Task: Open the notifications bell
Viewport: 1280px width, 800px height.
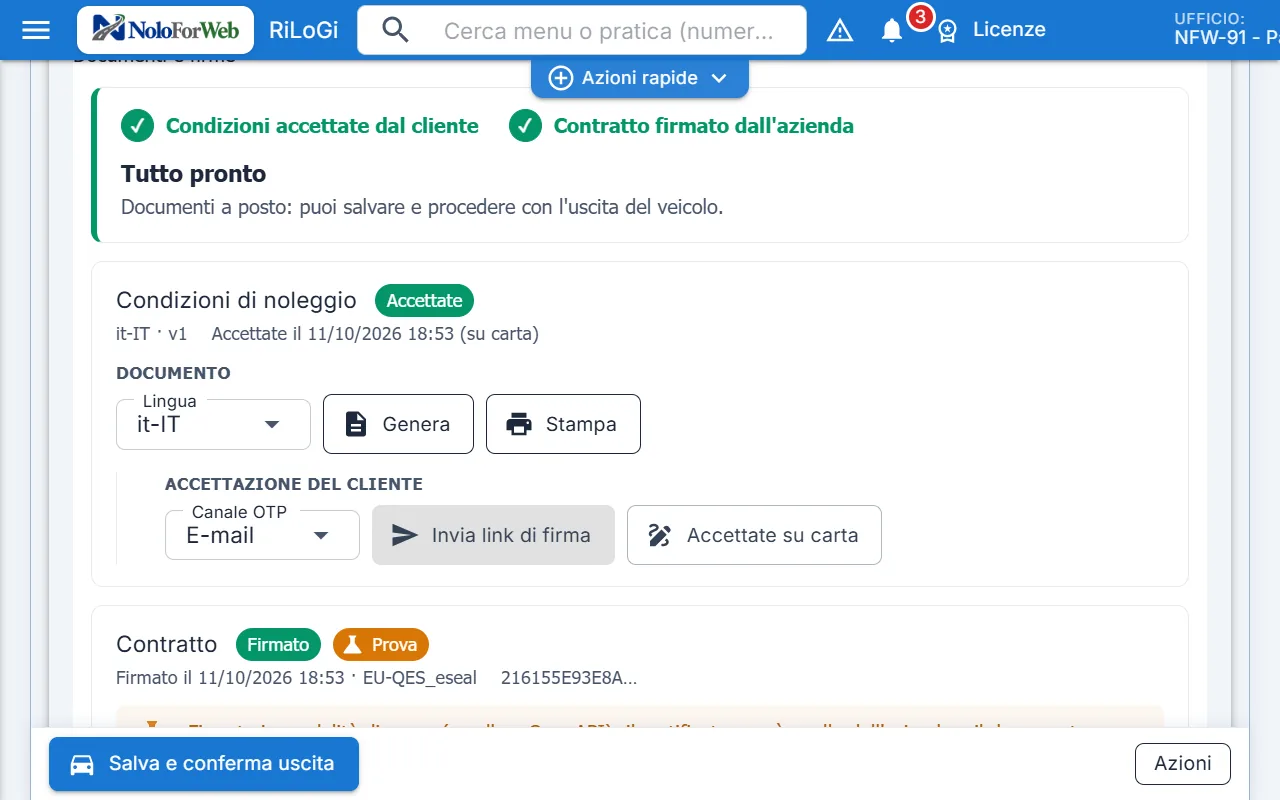Action: (891, 31)
